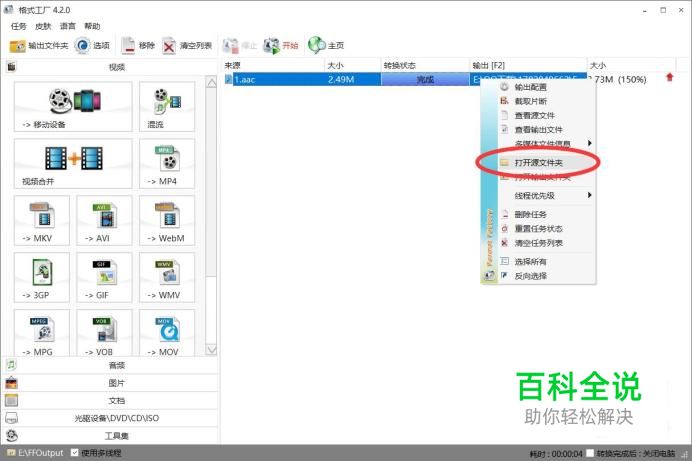Choose the convert to VOB tile
This screenshot has height=461, width=692.
click(x=104, y=333)
